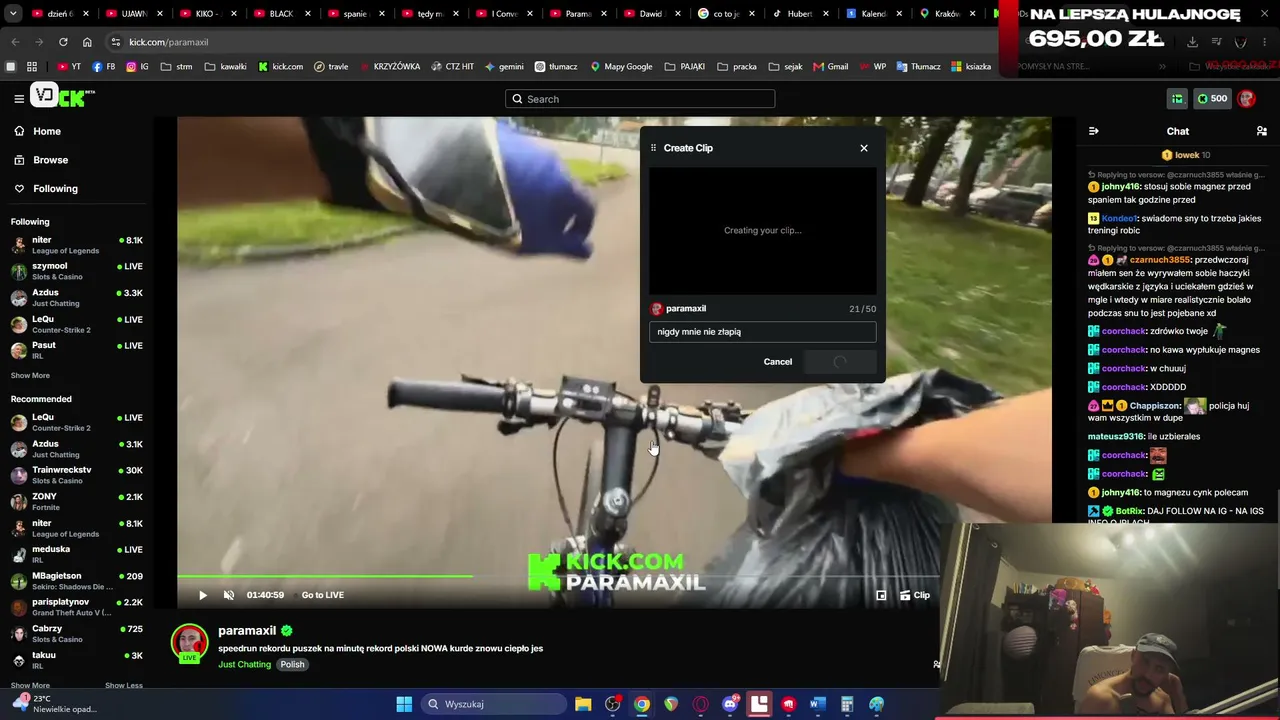
Task: Collapse Recommended list with Show Less
Action: point(124,685)
